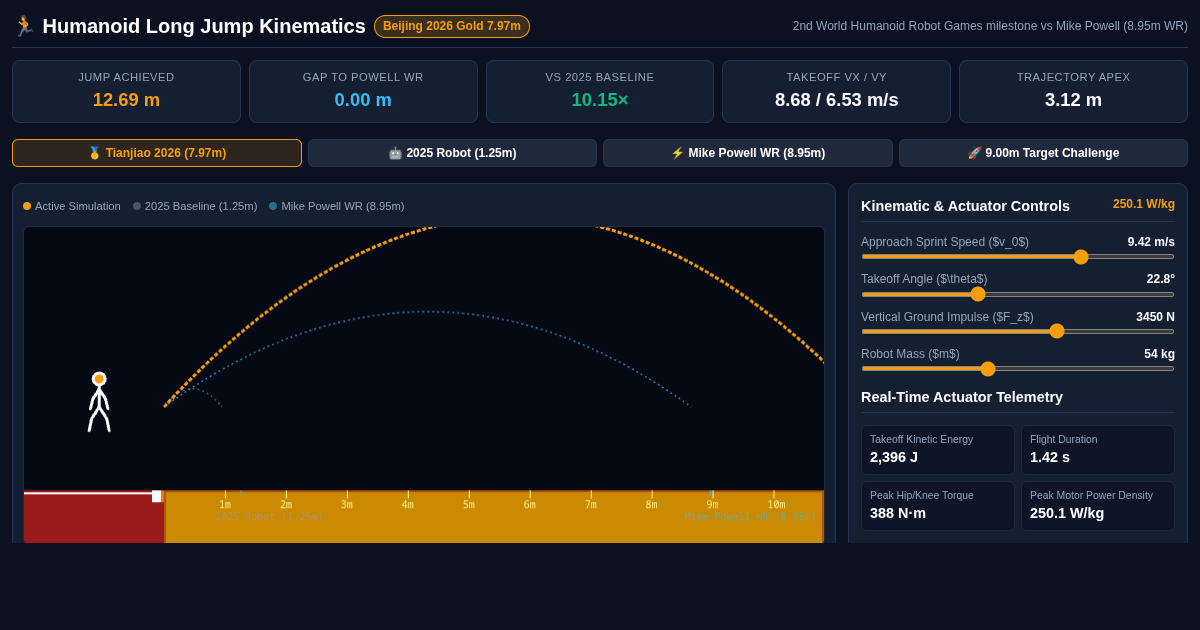Screen dimensions: 1200x630
Task: Click the 250.1 W/kg value in controls header
Action: tap(1144, 204)
